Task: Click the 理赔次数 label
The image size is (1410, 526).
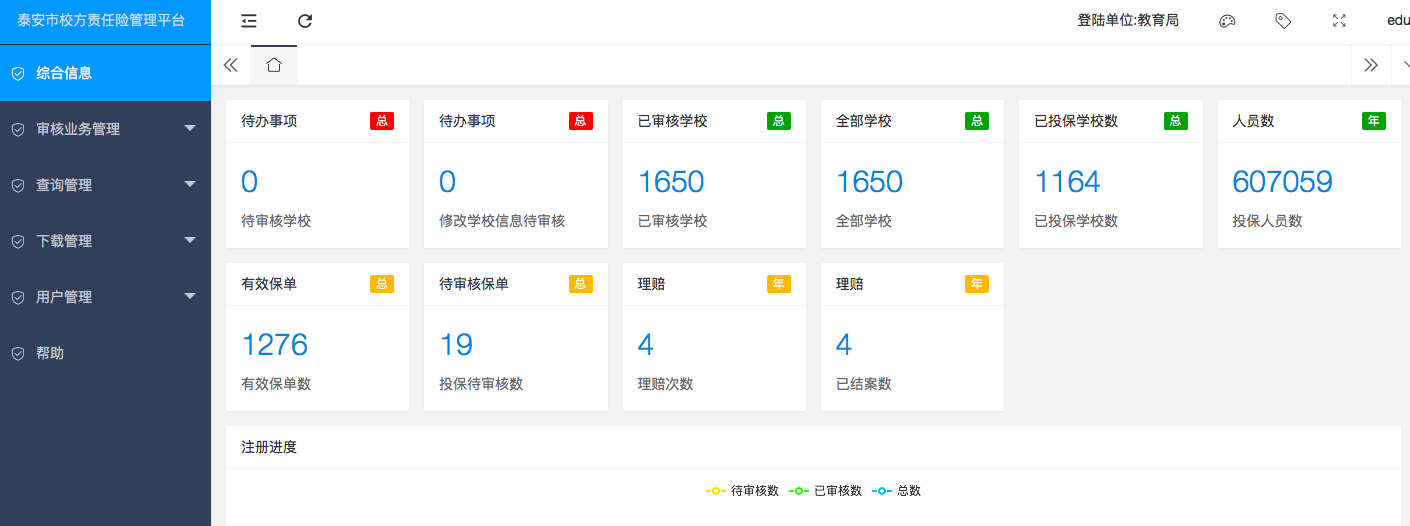Action: pyautogui.click(x=665, y=384)
